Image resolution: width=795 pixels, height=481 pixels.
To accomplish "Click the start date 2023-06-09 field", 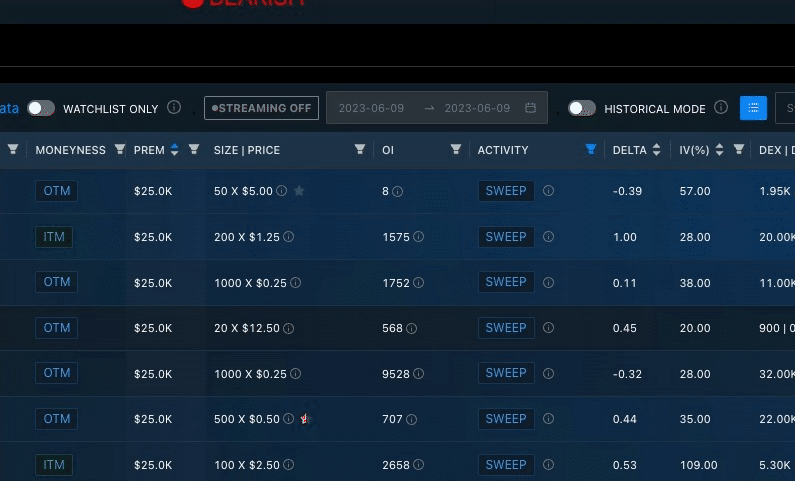I will click(x=371, y=108).
